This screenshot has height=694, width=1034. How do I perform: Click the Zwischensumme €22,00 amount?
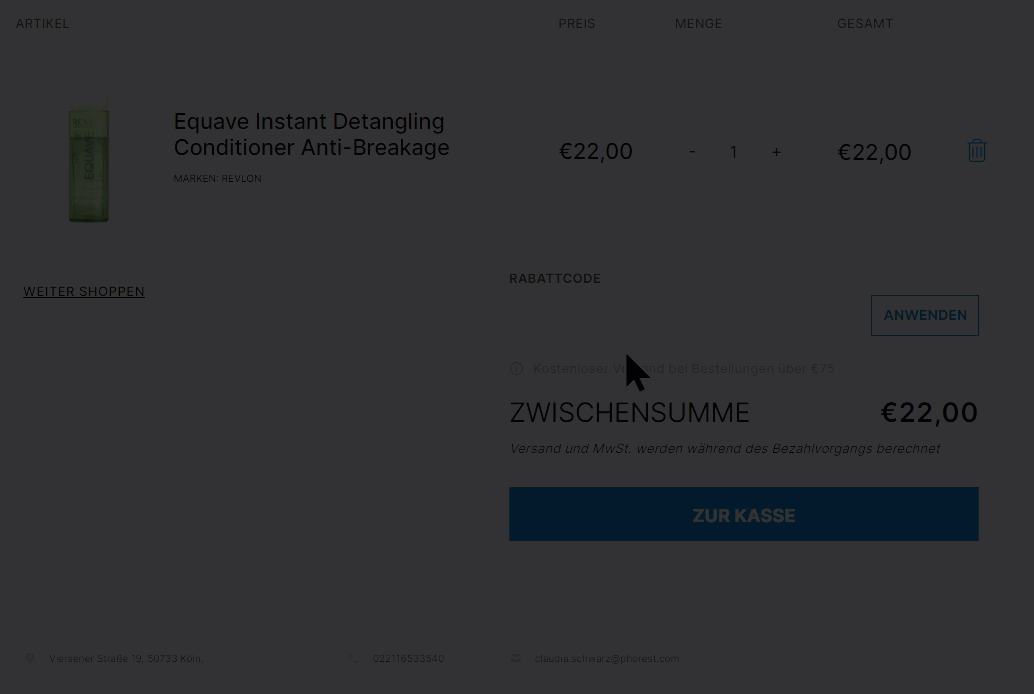point(929,413)
